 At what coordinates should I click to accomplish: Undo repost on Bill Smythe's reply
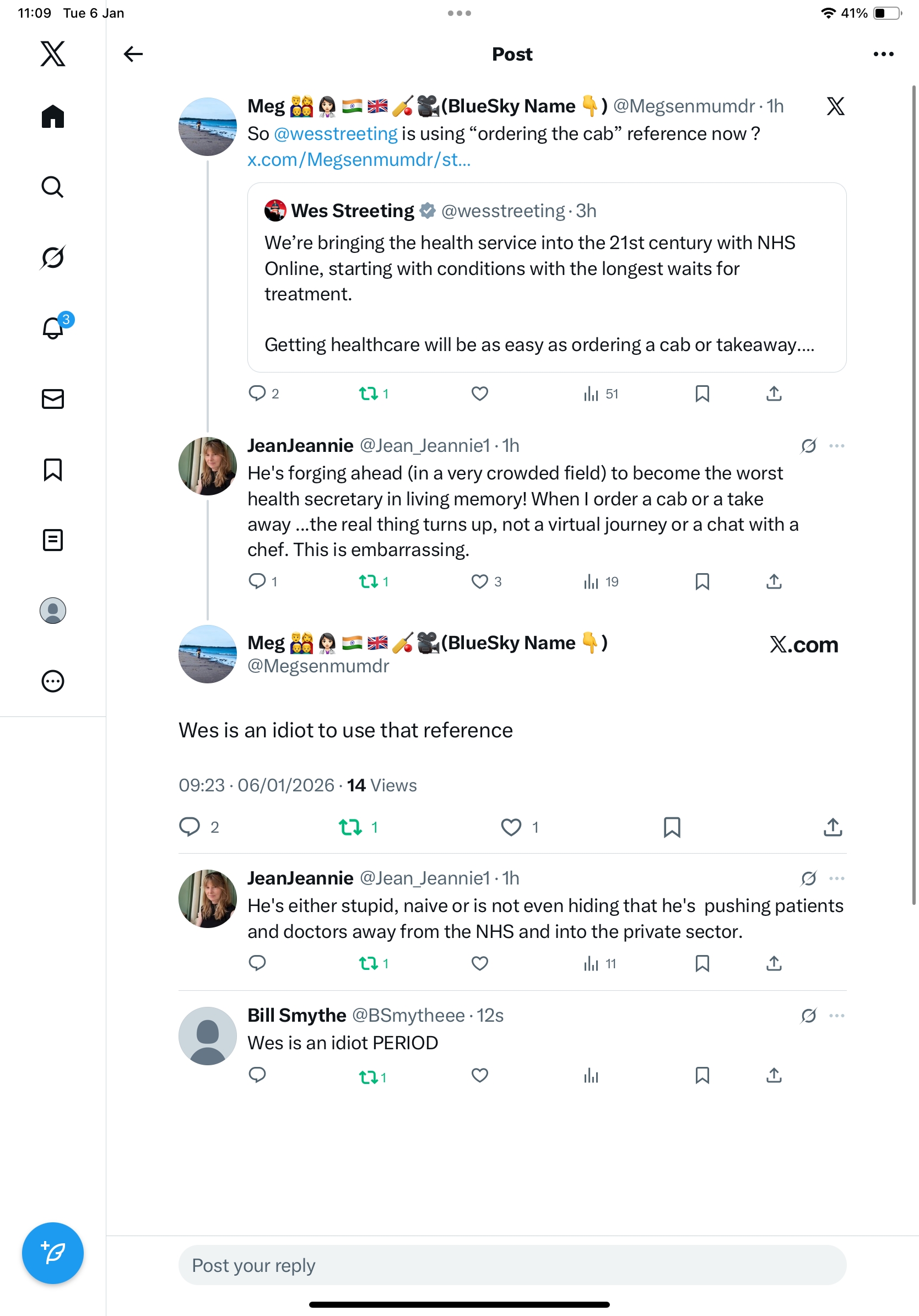[x=369, y=1077]
